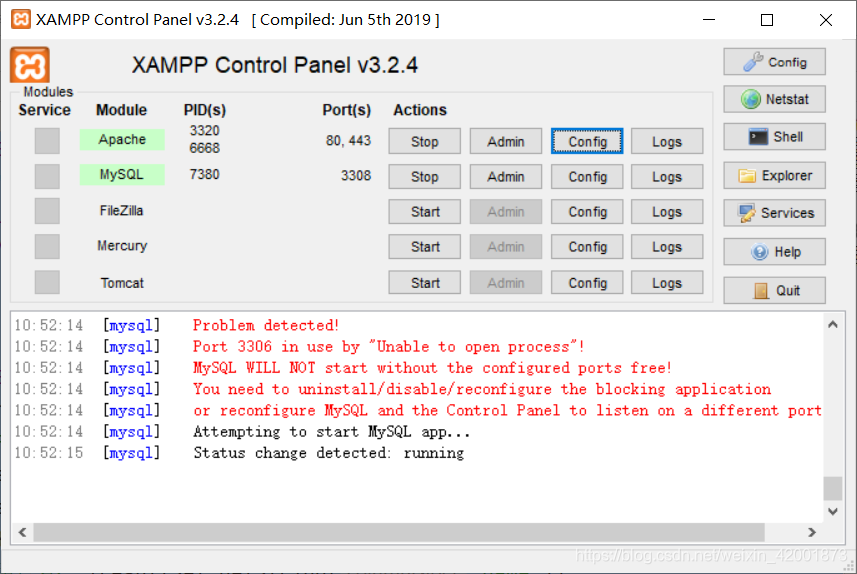Click the FileZilla module name
This screenshot has height=574, width=857.
click(121, 210)
